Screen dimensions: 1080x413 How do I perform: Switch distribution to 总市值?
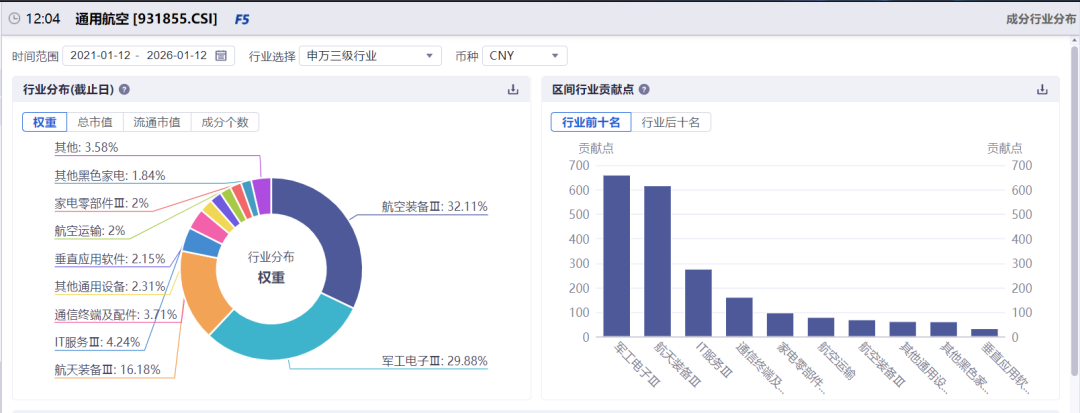tap(94, 122)
